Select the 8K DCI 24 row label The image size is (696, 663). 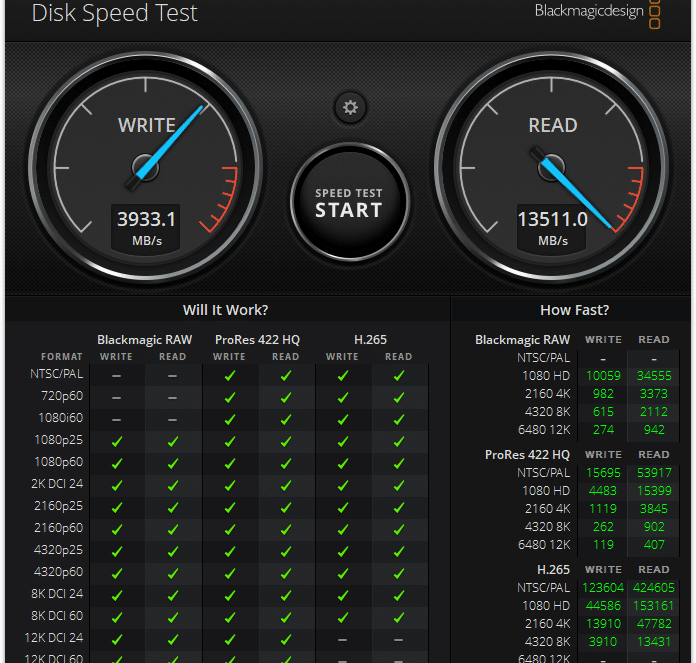pos(57,594)
